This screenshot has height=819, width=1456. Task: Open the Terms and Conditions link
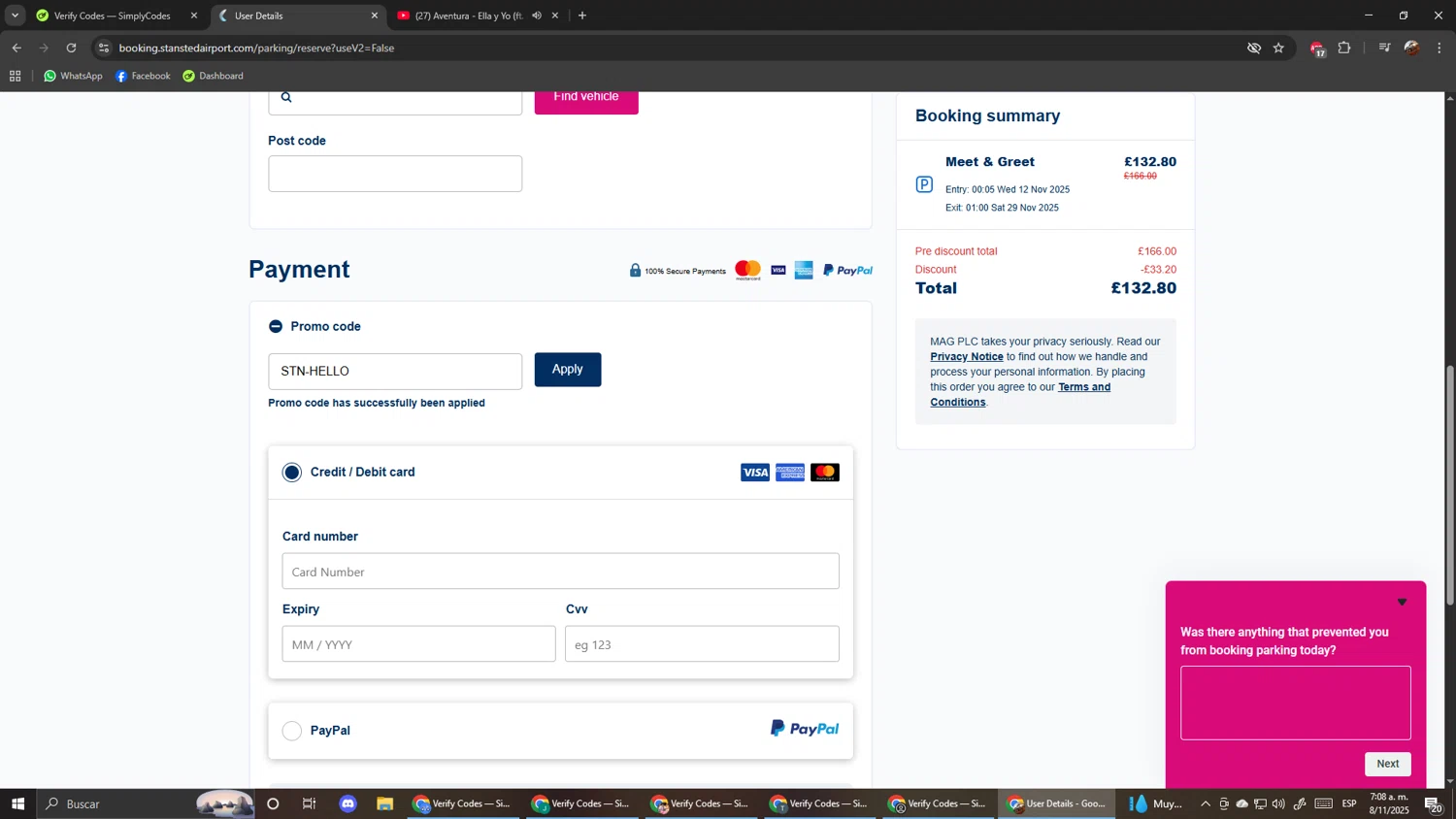(1020, 395)
